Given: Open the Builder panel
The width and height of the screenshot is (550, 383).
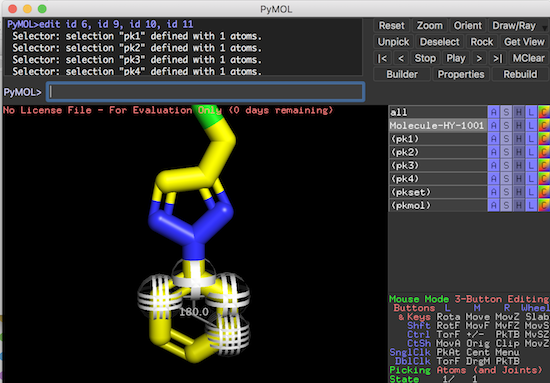Looking at the screenshot, I should [x=402, y=74].
